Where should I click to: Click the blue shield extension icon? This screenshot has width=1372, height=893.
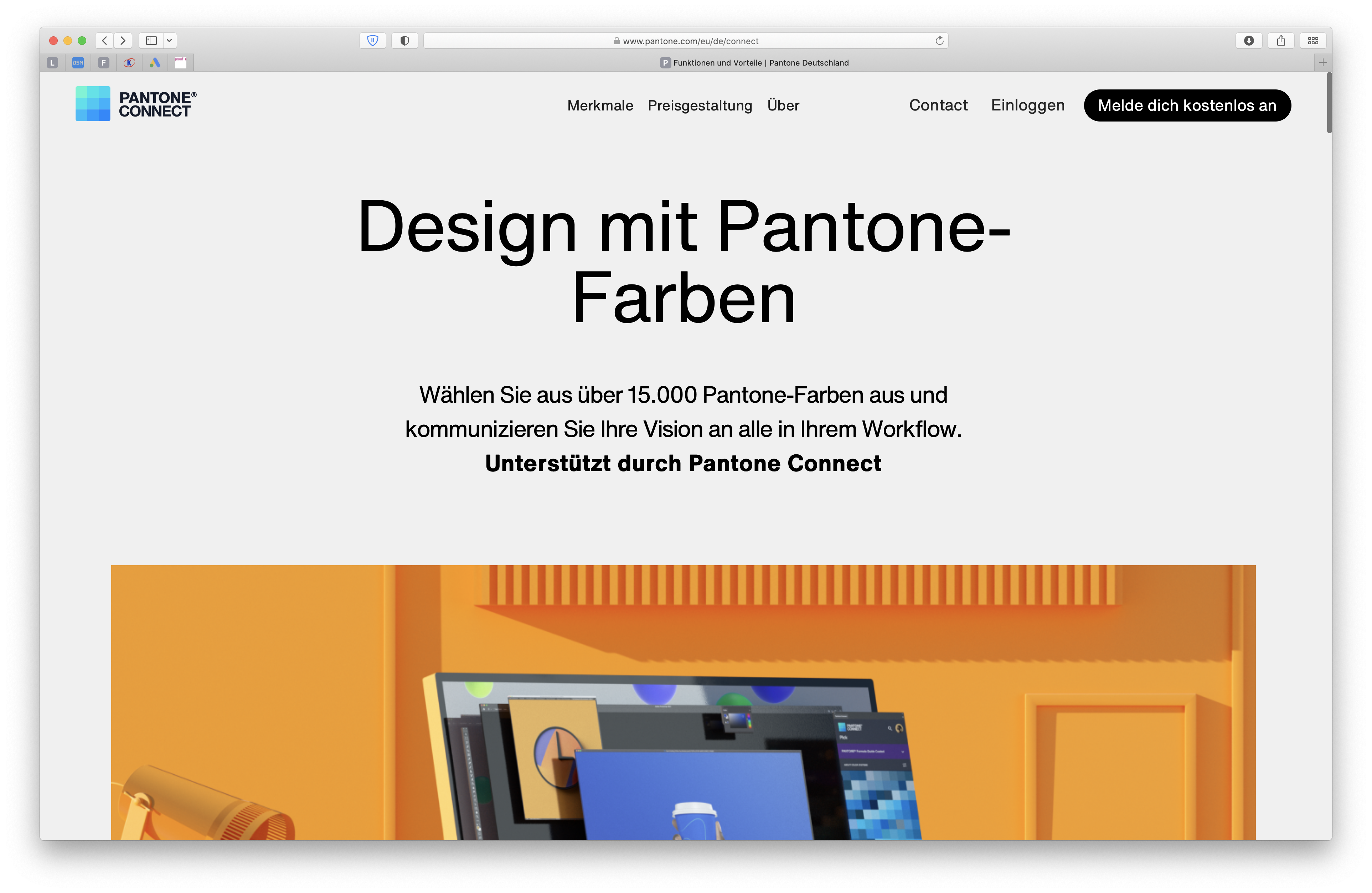click(372, 40)
